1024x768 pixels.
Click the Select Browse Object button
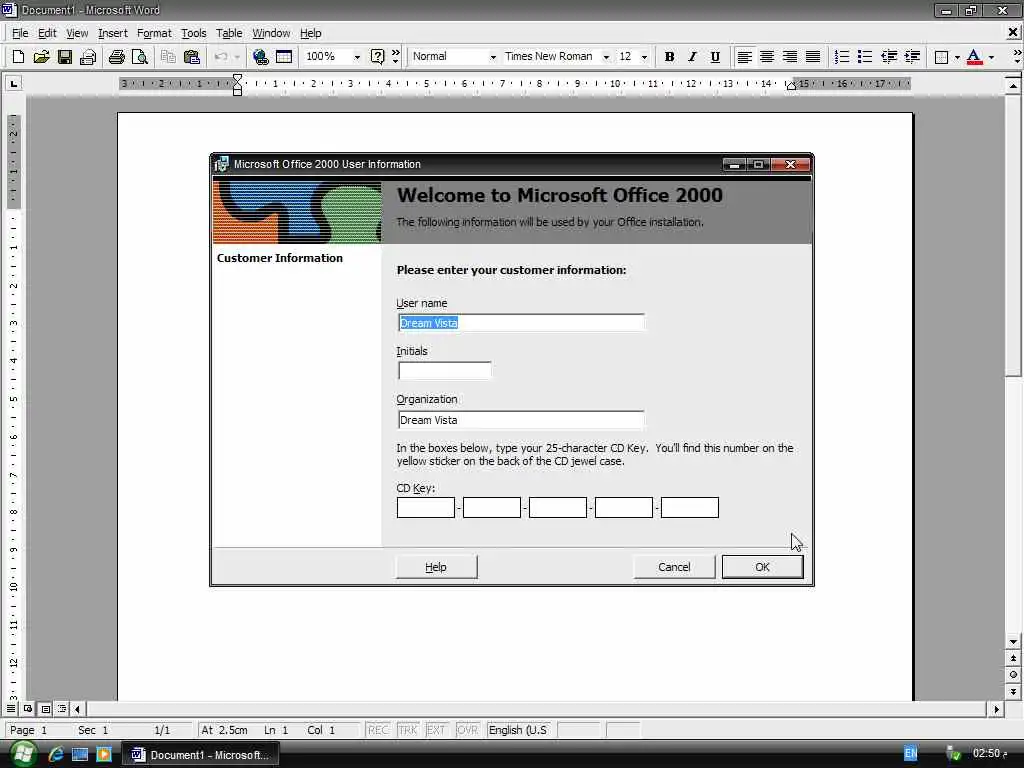(1013, 675)
